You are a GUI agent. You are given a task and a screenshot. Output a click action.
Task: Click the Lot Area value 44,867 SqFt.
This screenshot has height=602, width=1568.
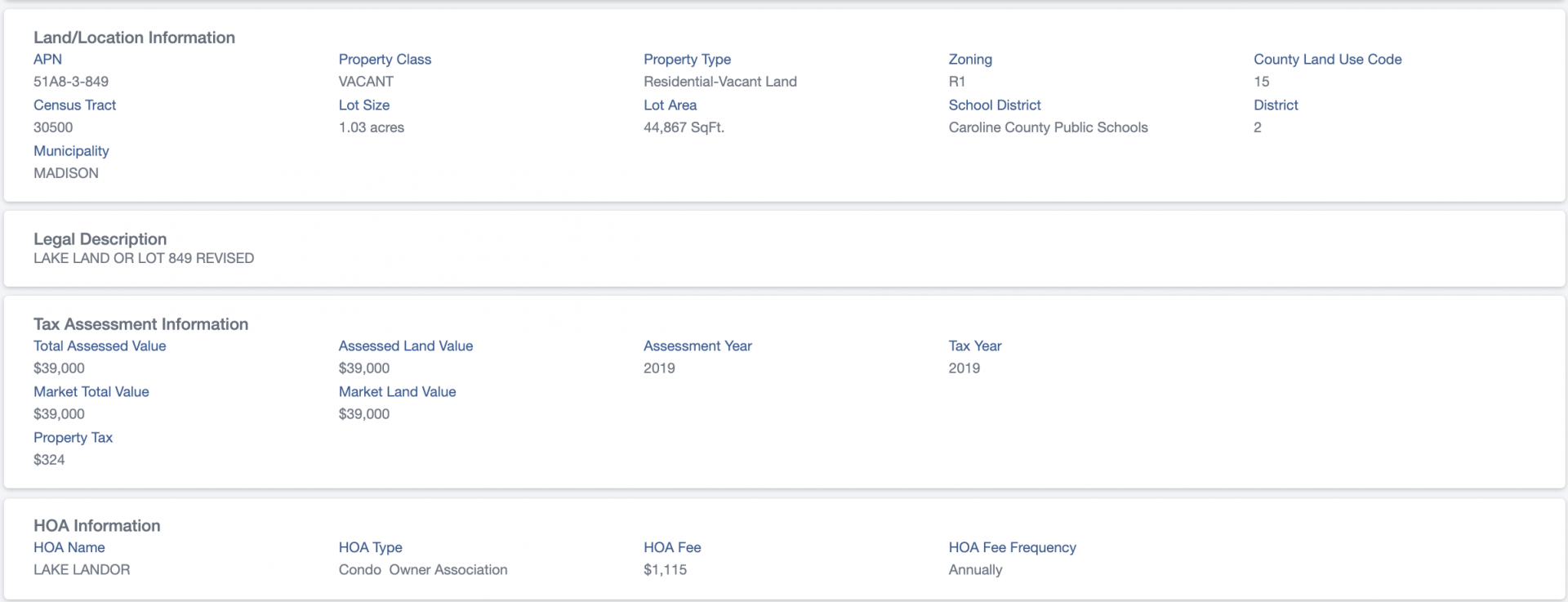click(684, 127)
